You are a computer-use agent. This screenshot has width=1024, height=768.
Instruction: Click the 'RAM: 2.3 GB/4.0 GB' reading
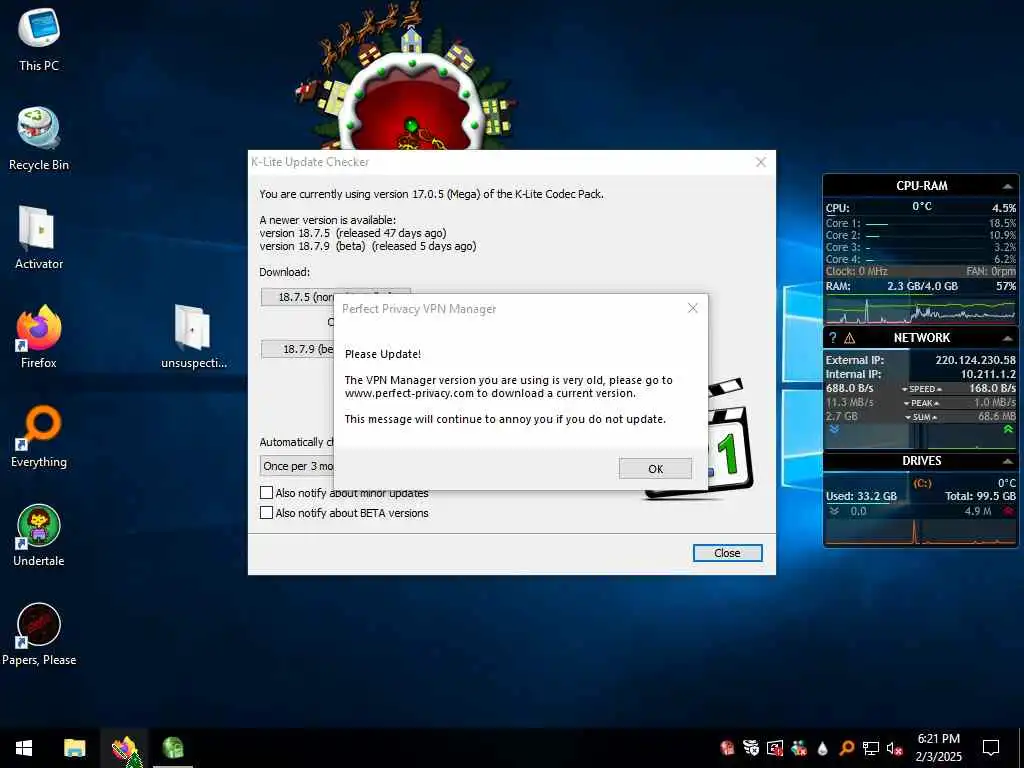[892, 287]
